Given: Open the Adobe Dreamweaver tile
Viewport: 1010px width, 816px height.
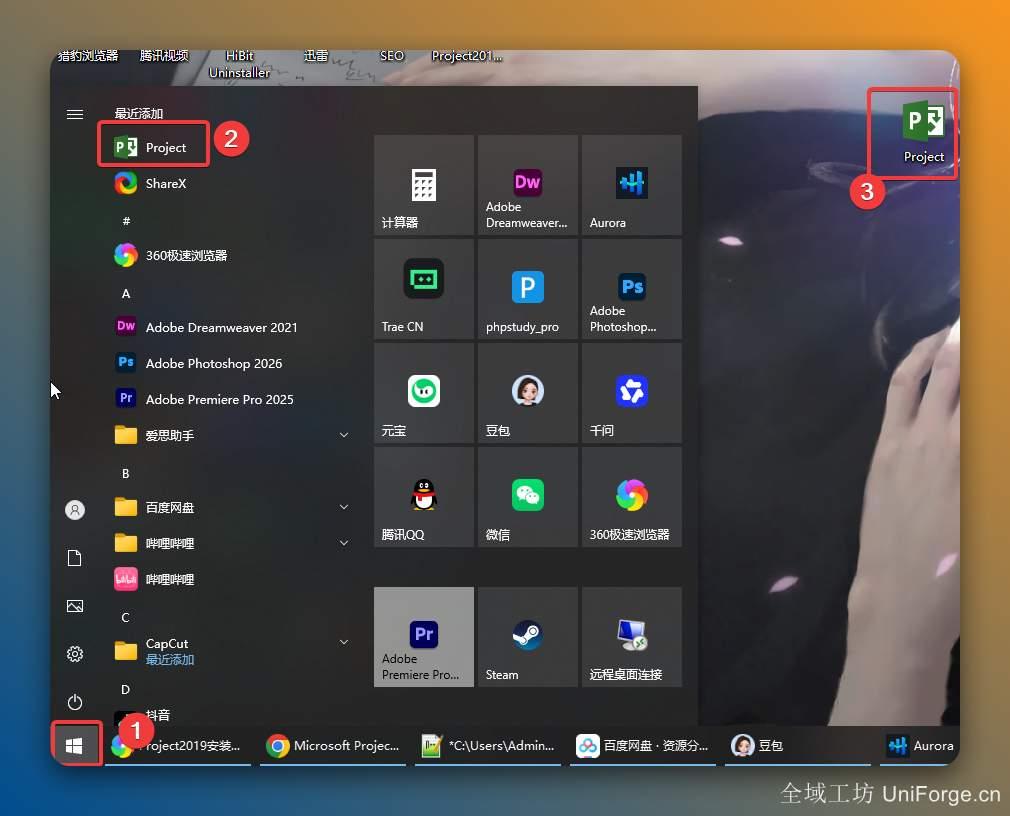Looking at the screenshot, I should point(528,185).
